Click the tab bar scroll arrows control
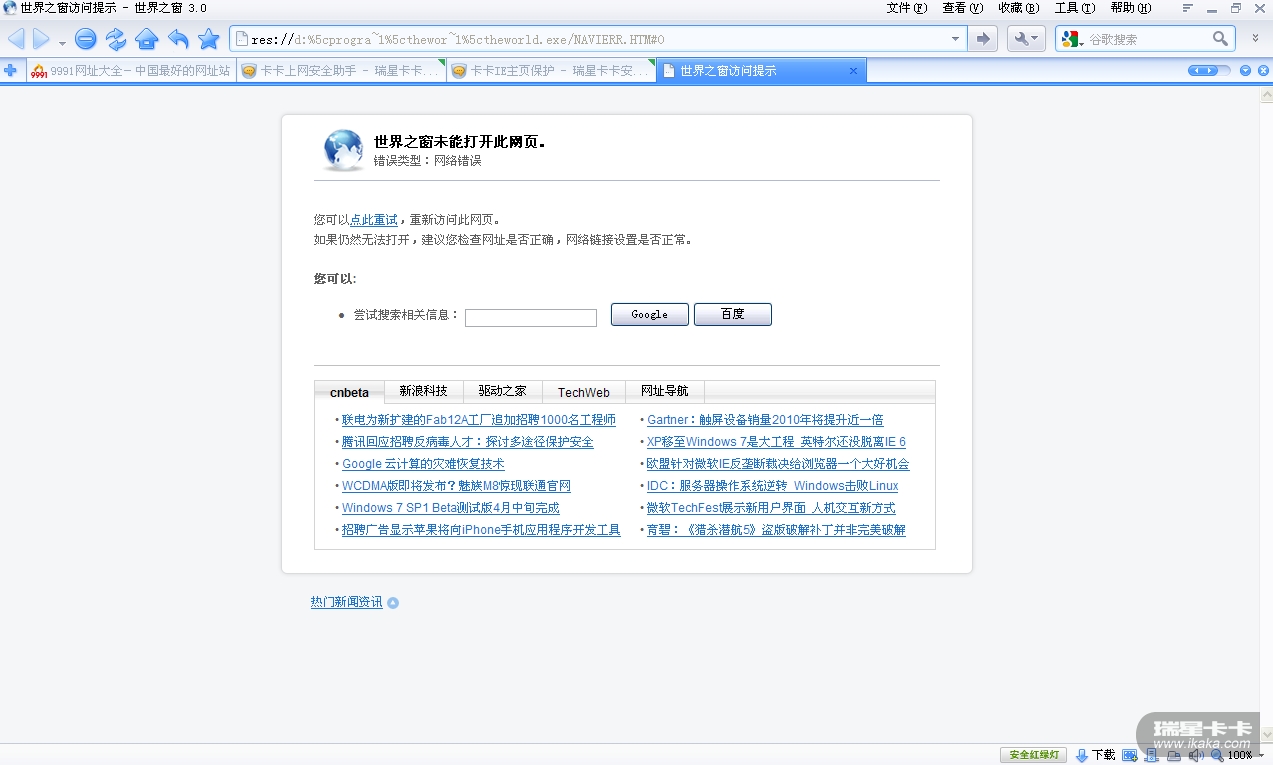The height and width of the screenshot is (765, 1273). (x=1209, y=70)
